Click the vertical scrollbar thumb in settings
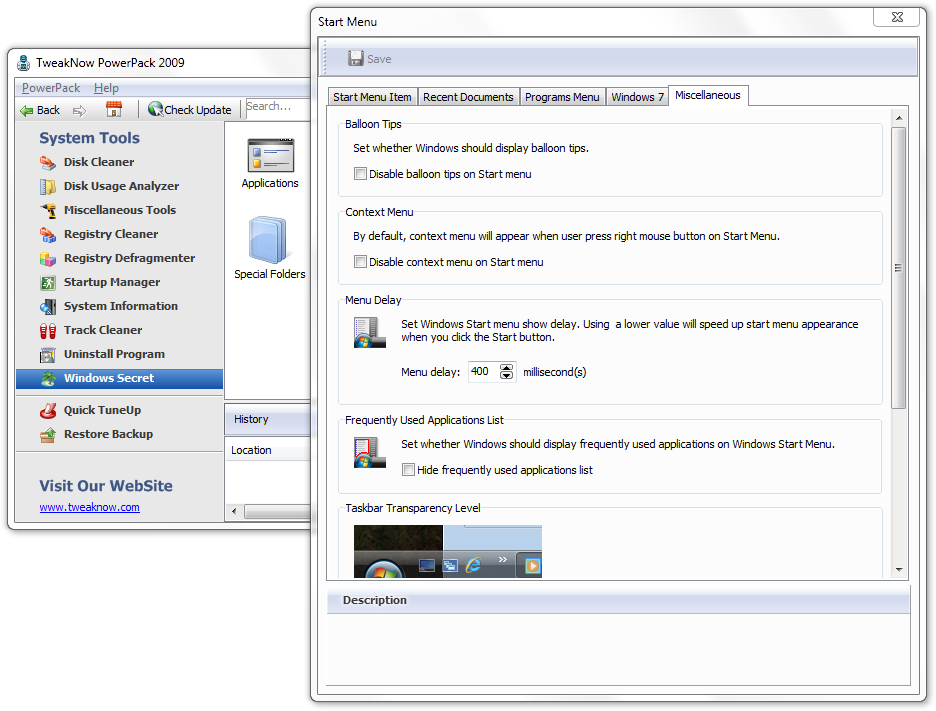Viewport: 936px width, 711px height. pos(899,268)
